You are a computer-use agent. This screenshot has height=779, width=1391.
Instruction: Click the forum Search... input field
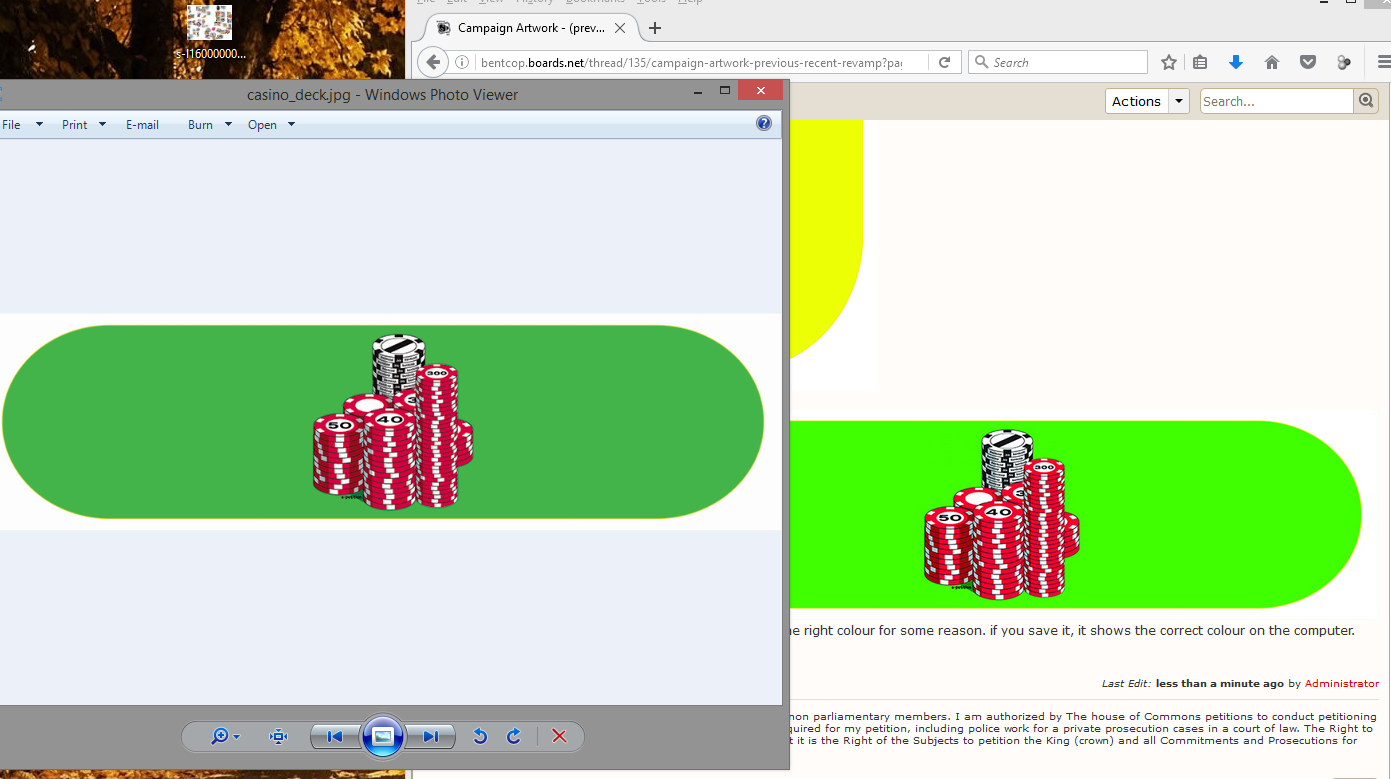(x=1276, y=101)
